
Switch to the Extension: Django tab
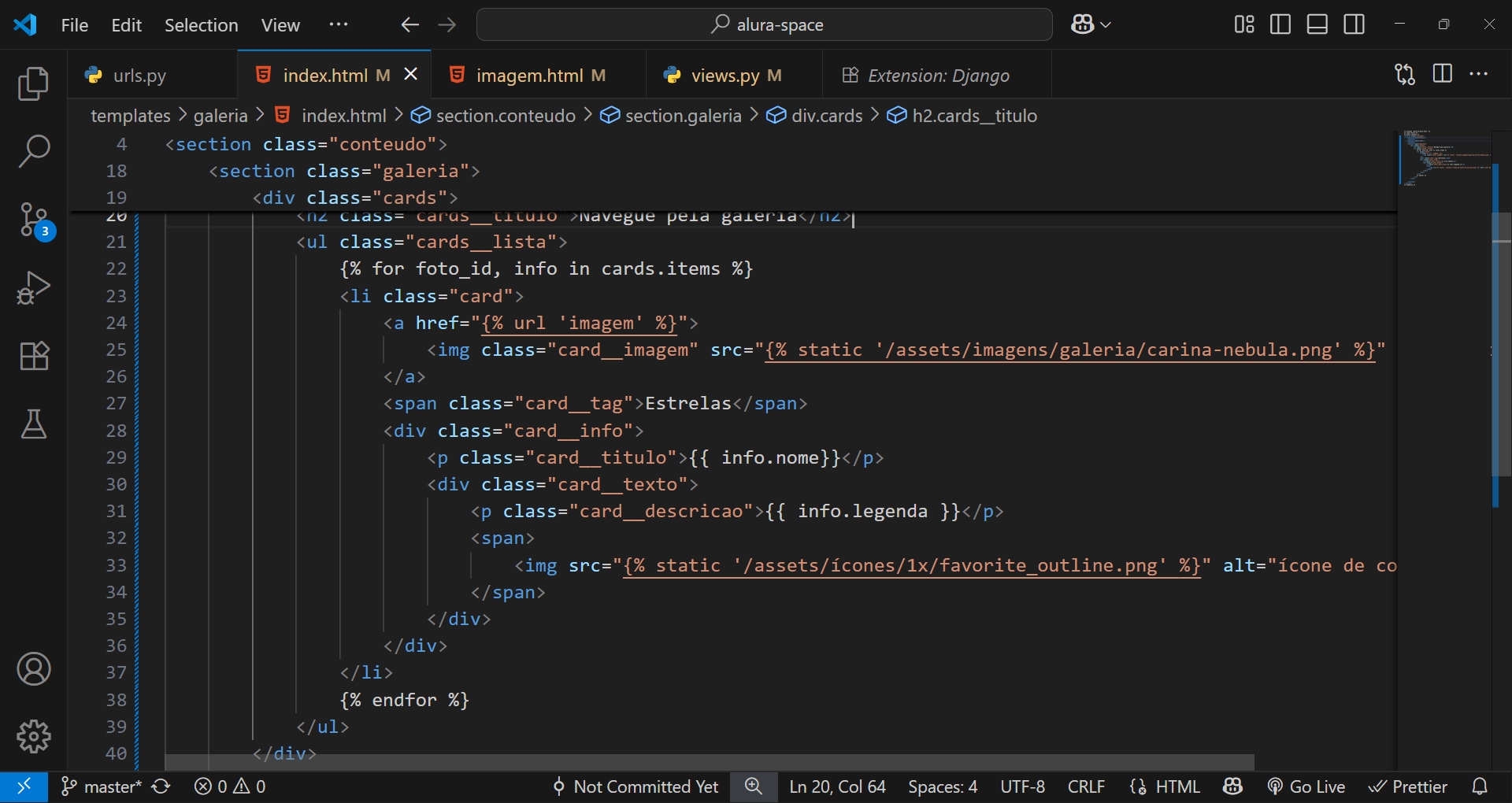938,76
